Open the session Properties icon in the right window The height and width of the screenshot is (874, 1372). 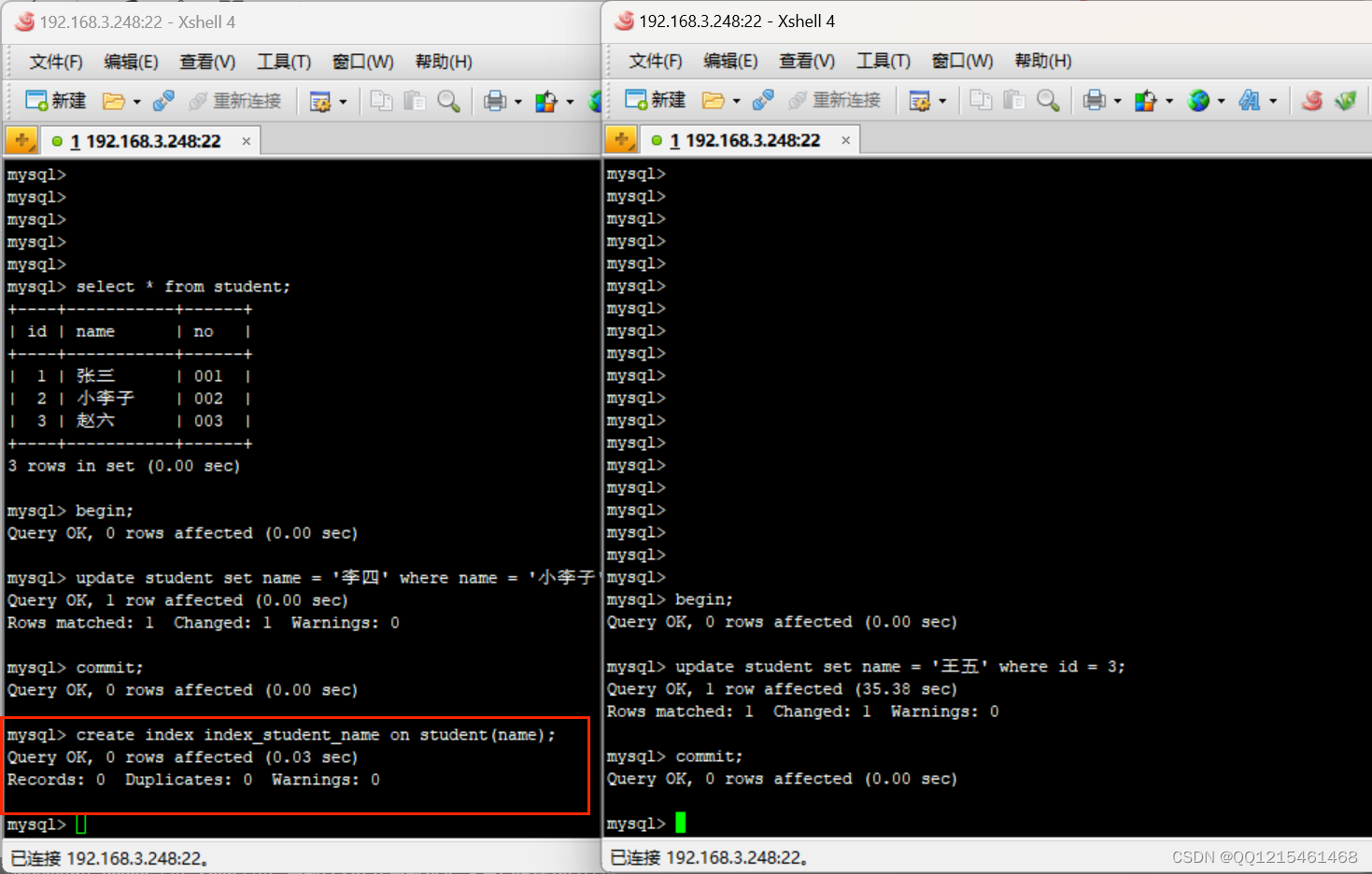coord(920,100)
